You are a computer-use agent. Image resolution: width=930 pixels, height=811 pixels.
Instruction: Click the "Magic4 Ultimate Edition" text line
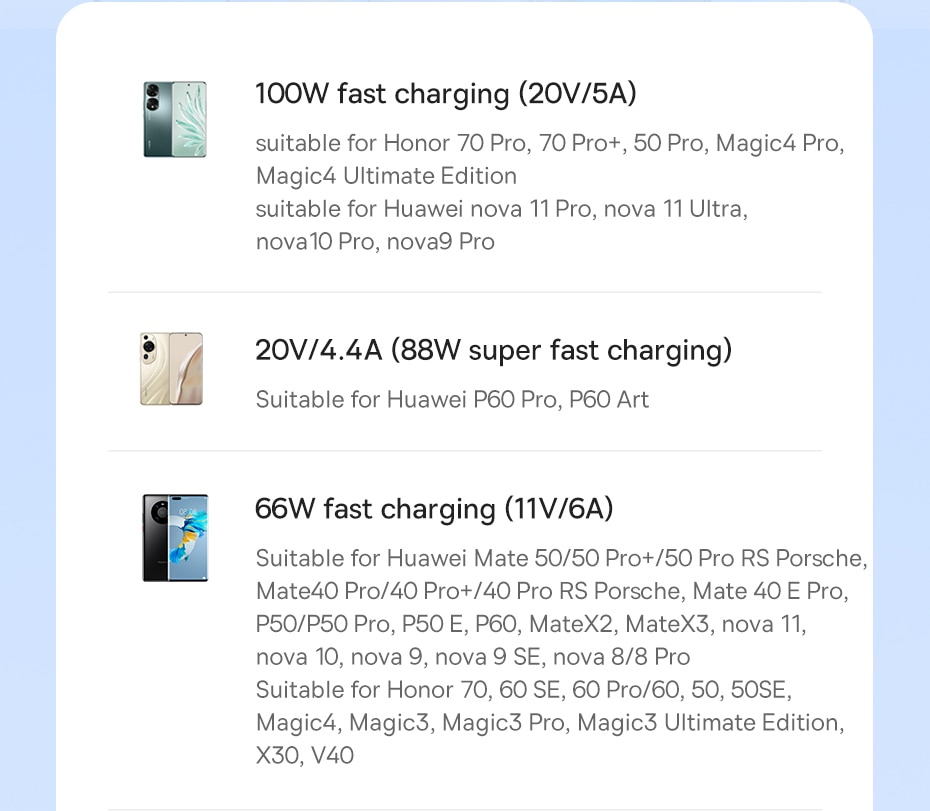pyautogui.click(x=386, y=176)
